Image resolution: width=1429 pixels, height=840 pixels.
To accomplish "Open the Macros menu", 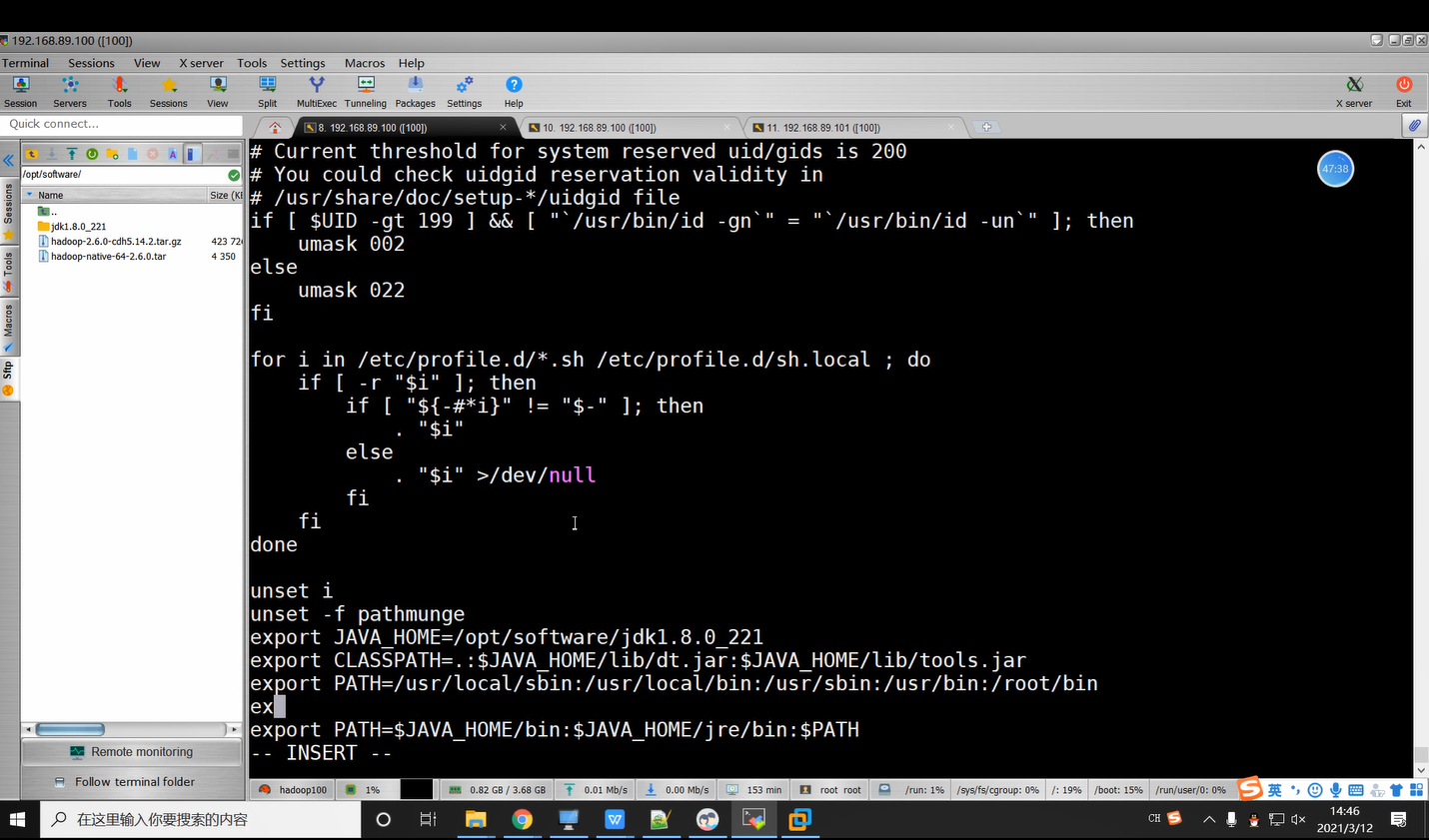I will (365, 63).
